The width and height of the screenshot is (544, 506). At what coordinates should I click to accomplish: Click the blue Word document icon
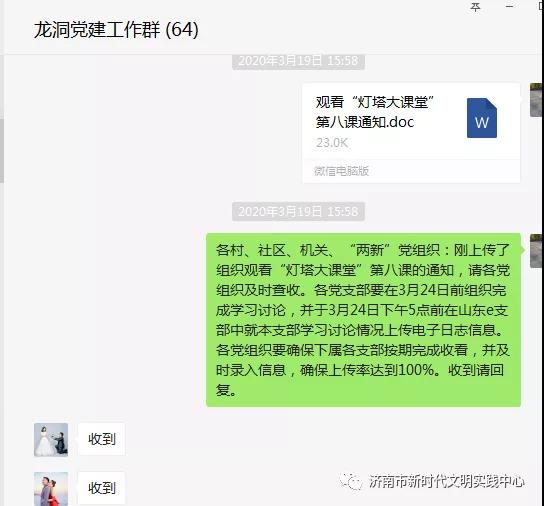(x=482, y=118)
